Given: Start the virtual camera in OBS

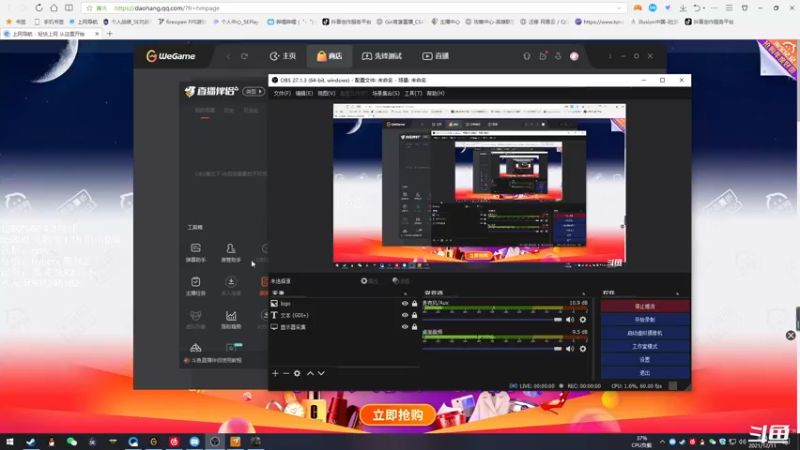Looking at the screenshot, I should 645,333.
